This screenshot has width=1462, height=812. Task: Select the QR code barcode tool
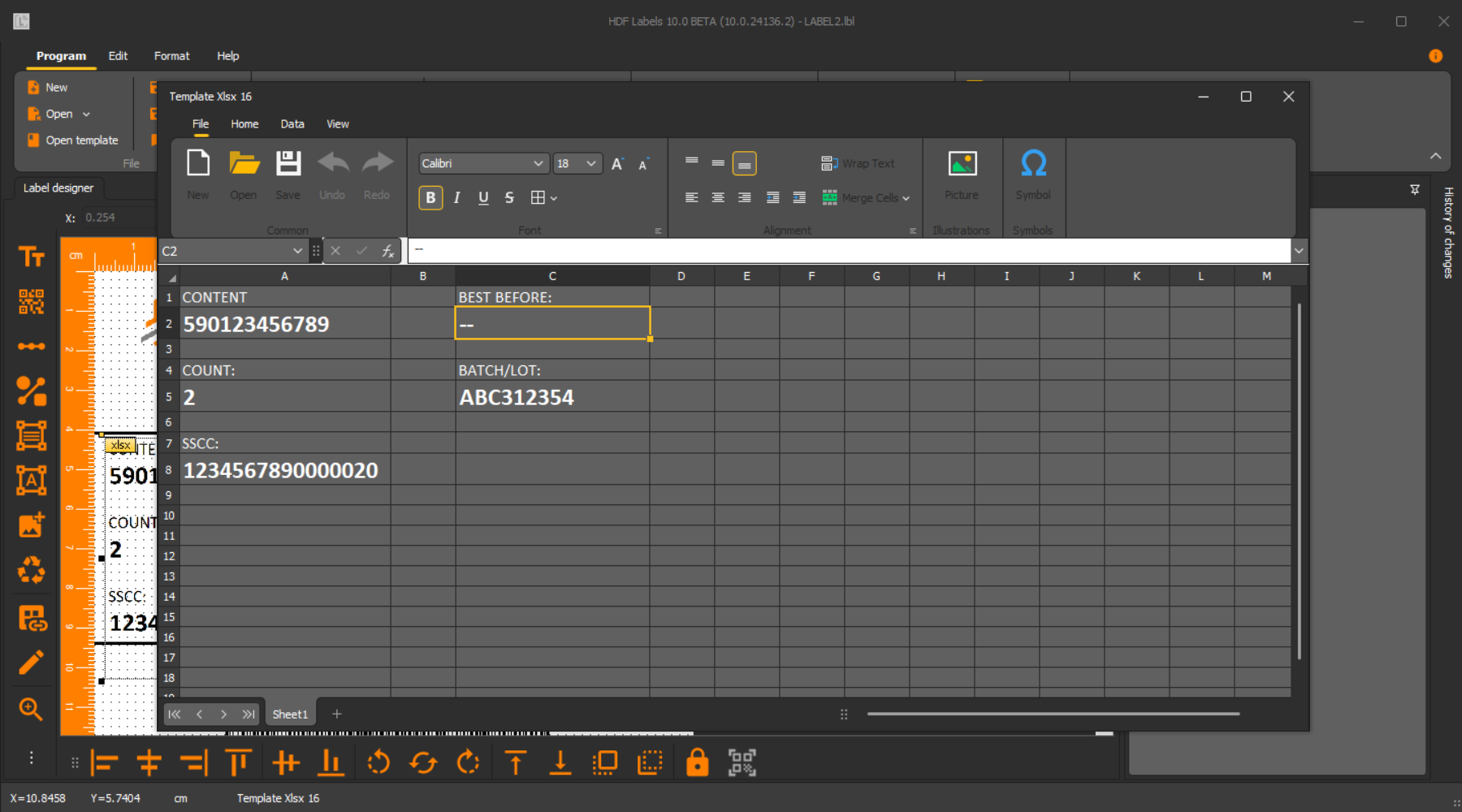tap(31, 302)
